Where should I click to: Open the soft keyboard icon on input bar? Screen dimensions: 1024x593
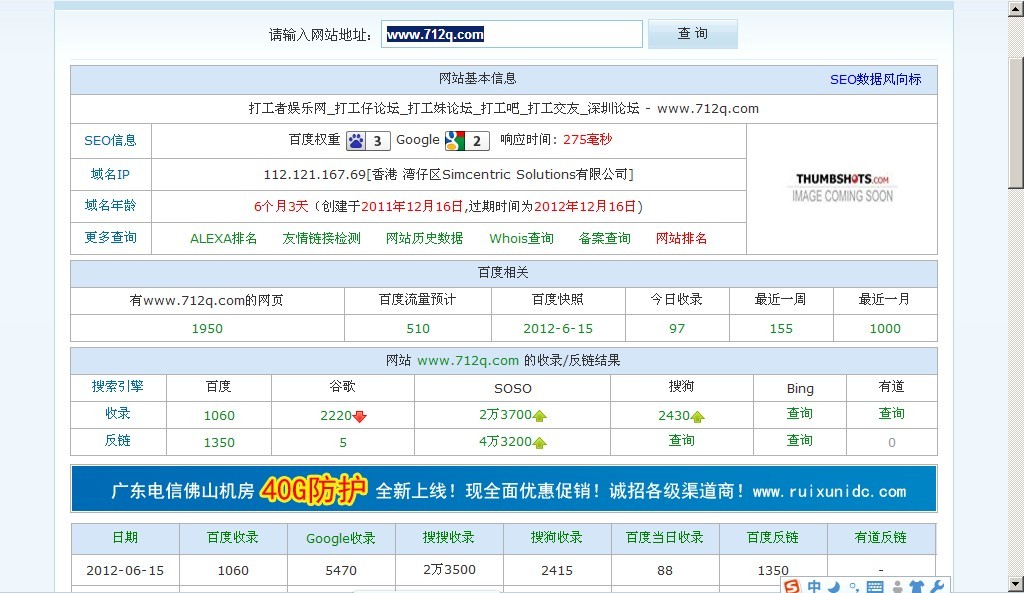pos(875,585)
